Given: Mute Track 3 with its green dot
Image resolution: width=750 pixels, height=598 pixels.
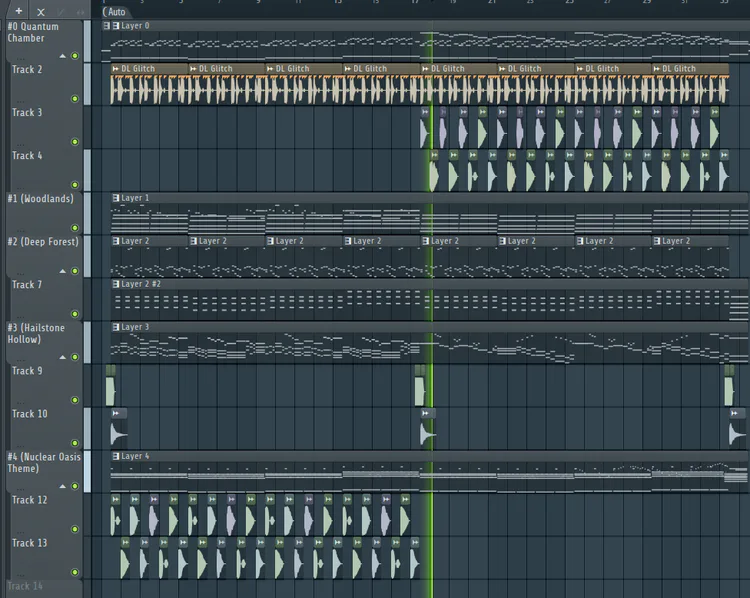Looking at the screenshot, I should [x=75, y=142].
